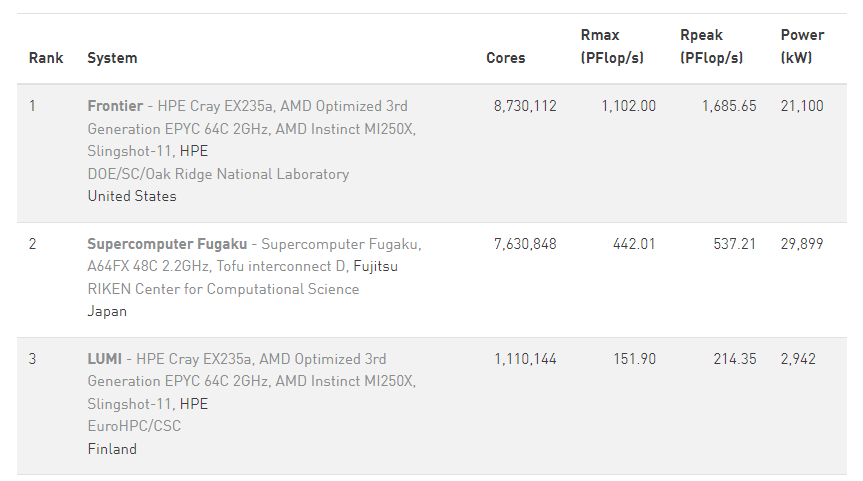Click the Rpeak (PFlop/s) column header
Image resolution: width=863 pixels, height=481 pixels.
click(x=712, y=47)
